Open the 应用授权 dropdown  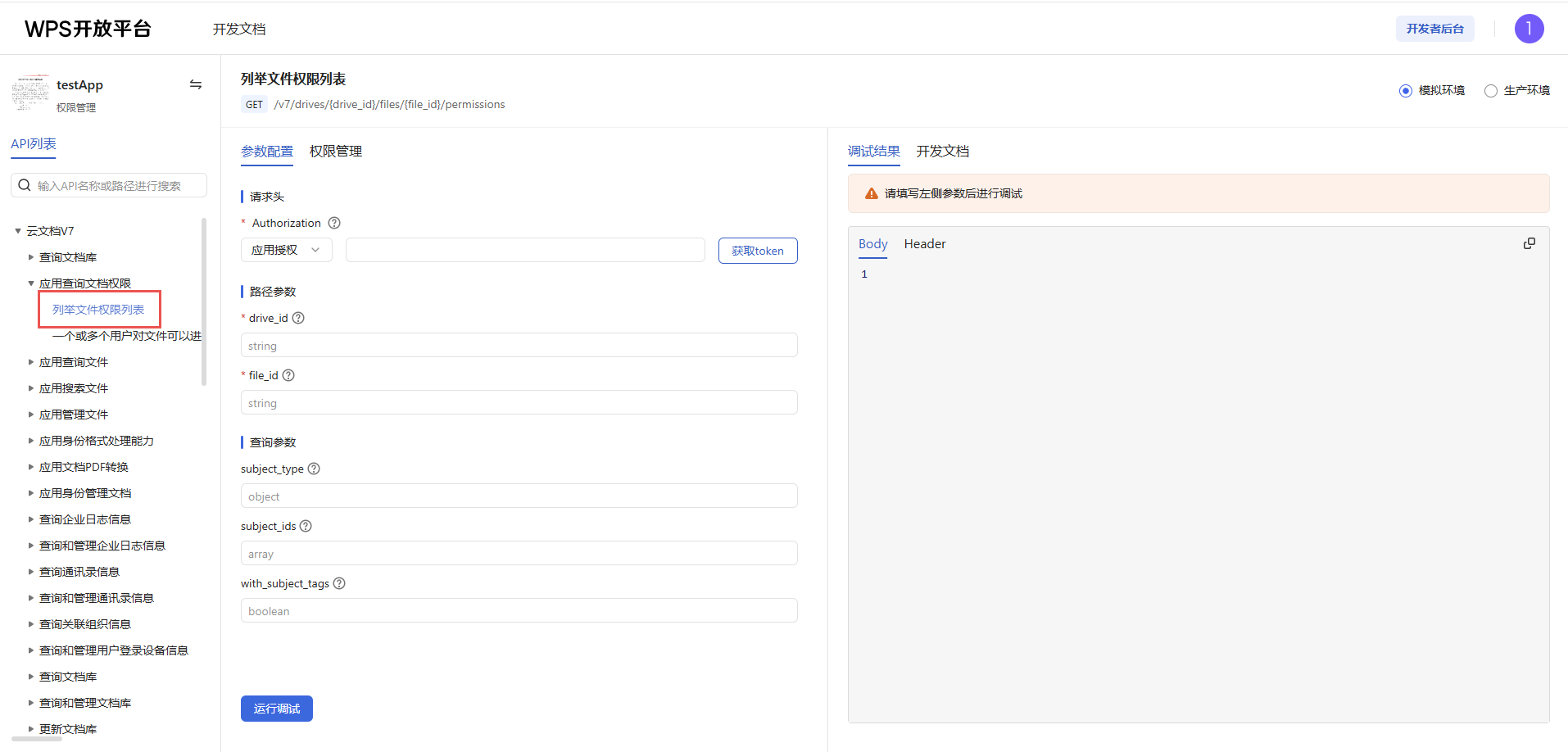click(286, 250)
